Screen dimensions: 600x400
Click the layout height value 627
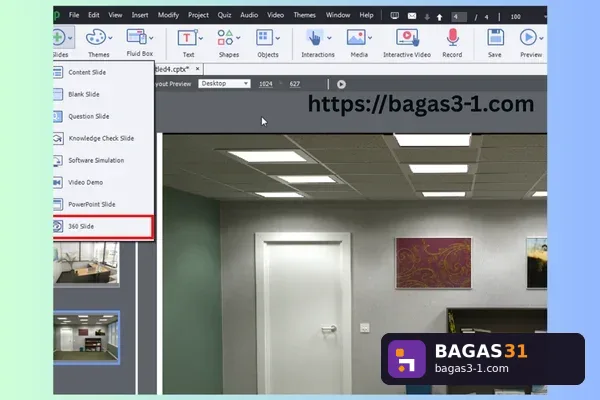pyautogui.click(x=295, y=84)
